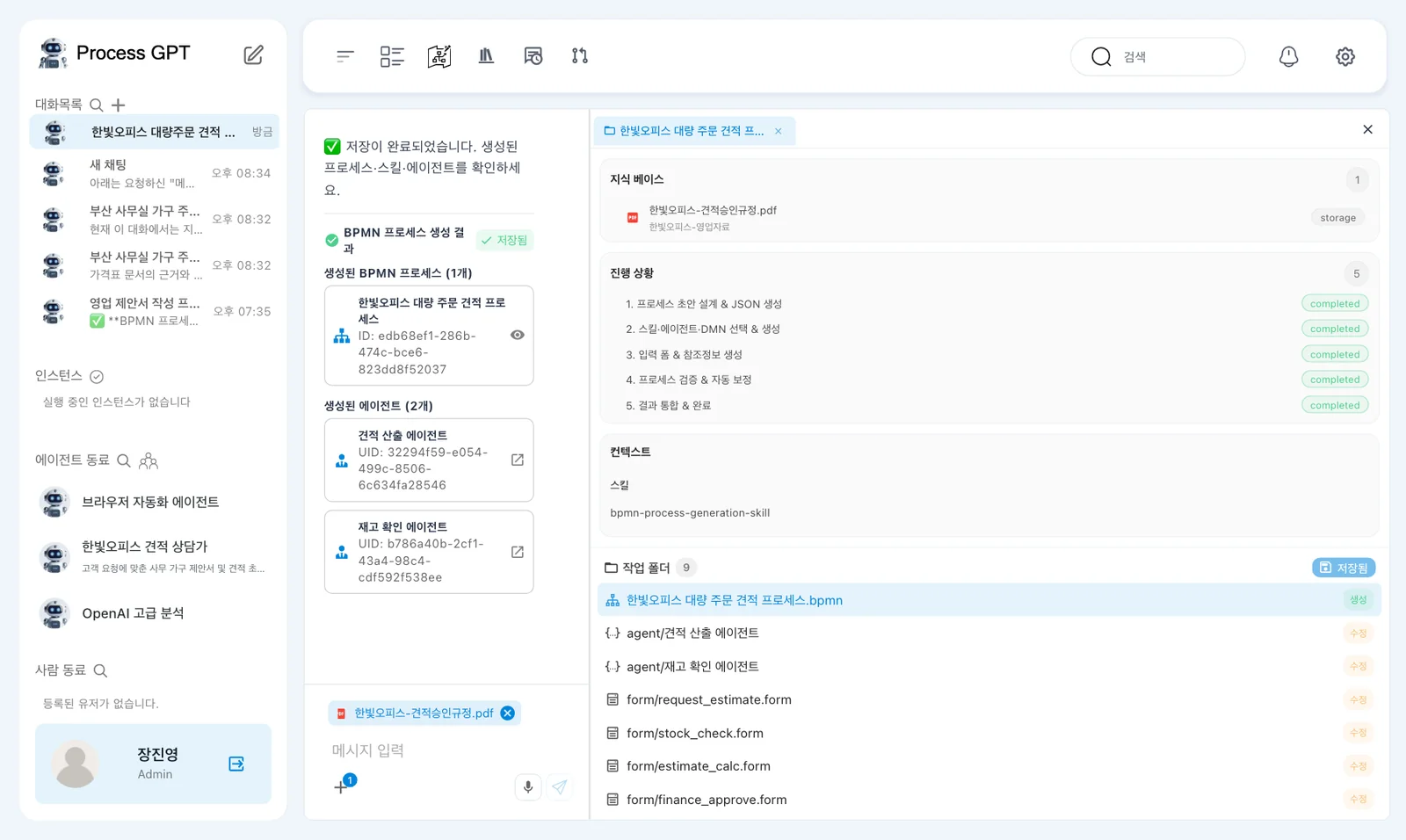Add a conversation with the 대화목록 plus icon
This screenshot has height=840, width=1406.
tap(118, 105)
